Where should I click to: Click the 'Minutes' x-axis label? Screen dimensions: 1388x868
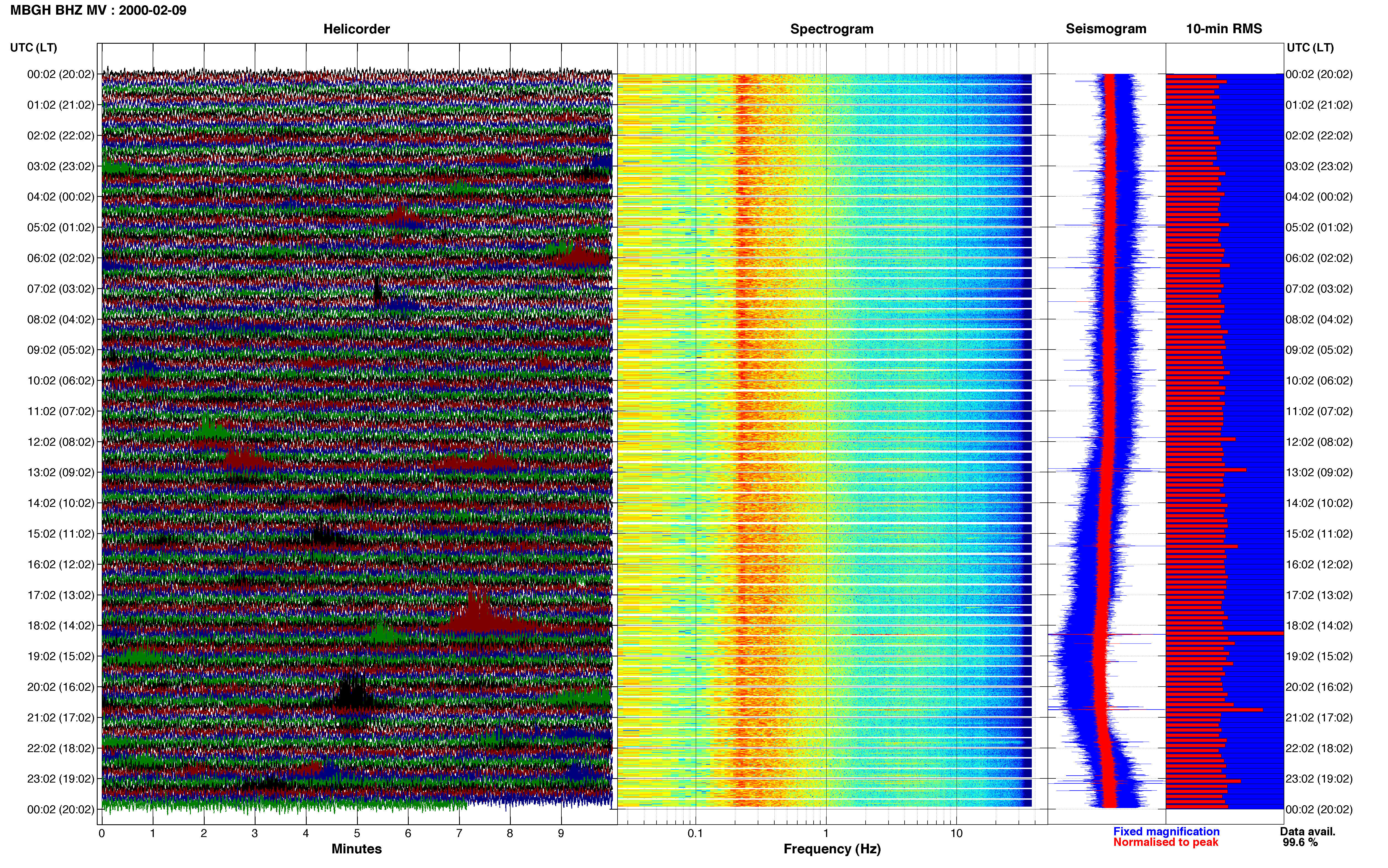tap(356, 848)
